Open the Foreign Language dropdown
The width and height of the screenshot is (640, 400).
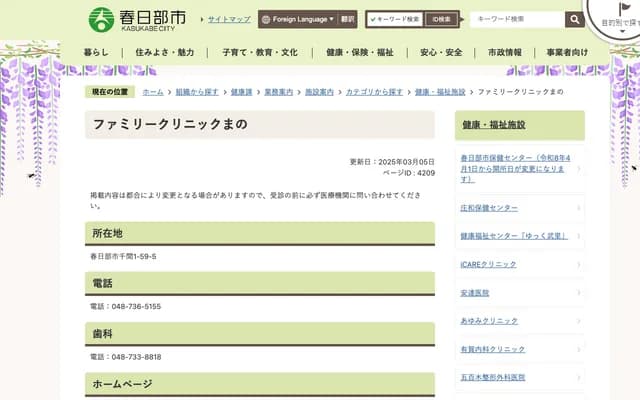click(296, 19)
